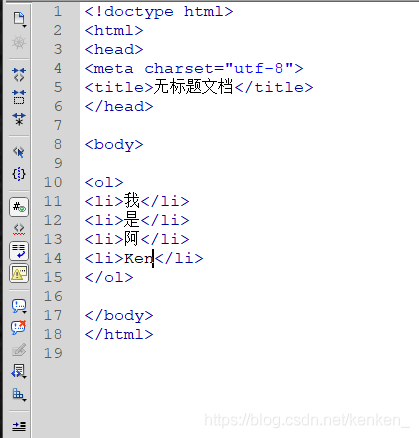The image size is (419, 438).
Task: Click the Show Code Navigator wheel icon
Action: coord(19,42)
